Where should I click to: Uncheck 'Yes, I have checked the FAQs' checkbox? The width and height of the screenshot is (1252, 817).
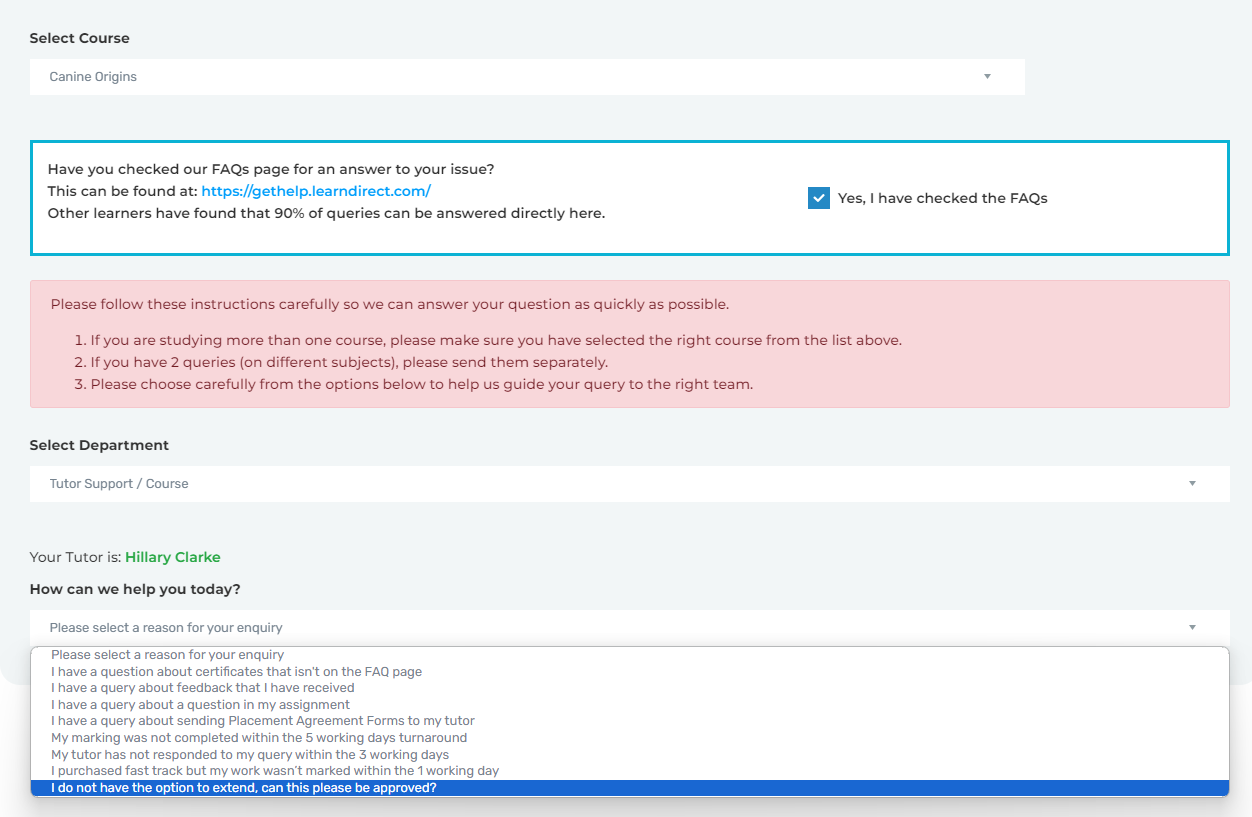pyautogui.click(x=819, y=198)
